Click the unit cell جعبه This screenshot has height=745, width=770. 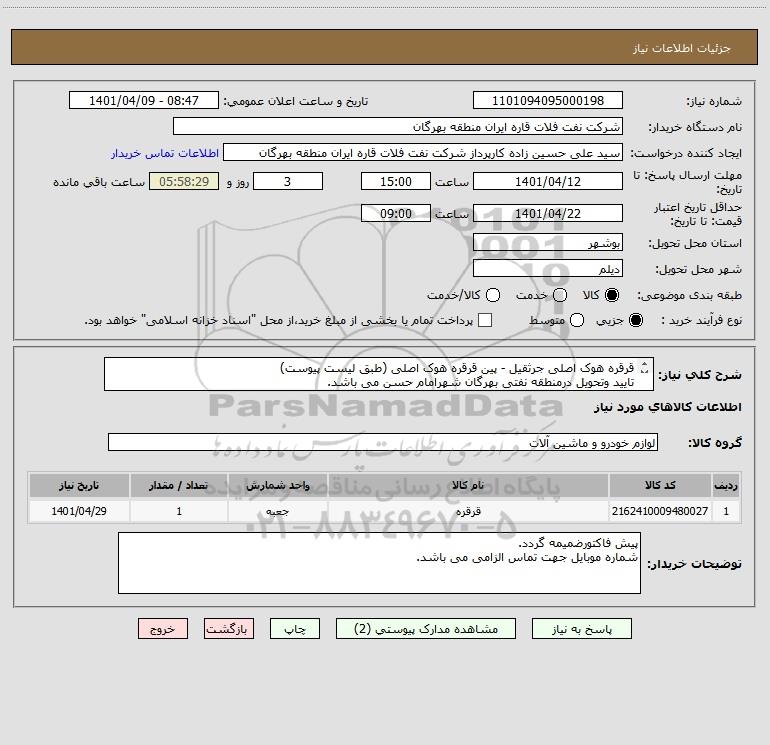coord(277,511)
